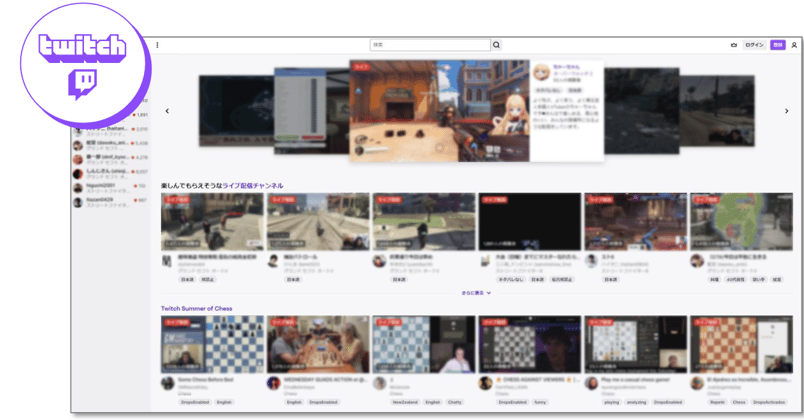
Task: Click the funny tag
Action: [x=540, y=402]
